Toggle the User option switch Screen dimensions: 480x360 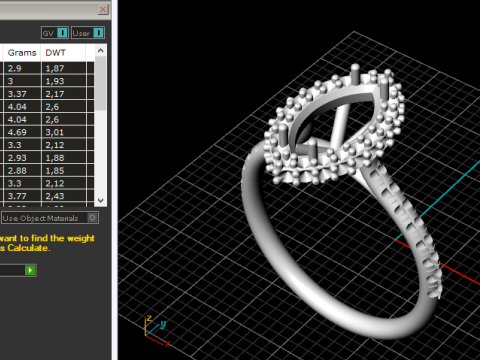pyautogui.click(x=98, y=33)
